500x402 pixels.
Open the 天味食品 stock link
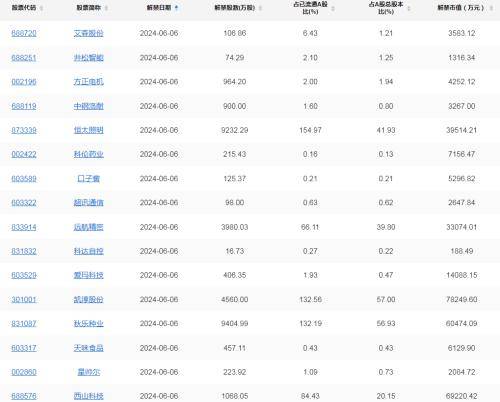tap(88, 348)
